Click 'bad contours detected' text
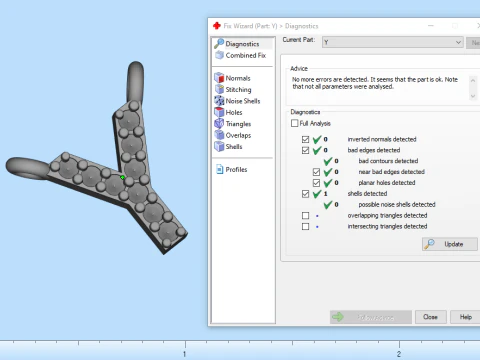480x360 pixels. tap(388, 161)
